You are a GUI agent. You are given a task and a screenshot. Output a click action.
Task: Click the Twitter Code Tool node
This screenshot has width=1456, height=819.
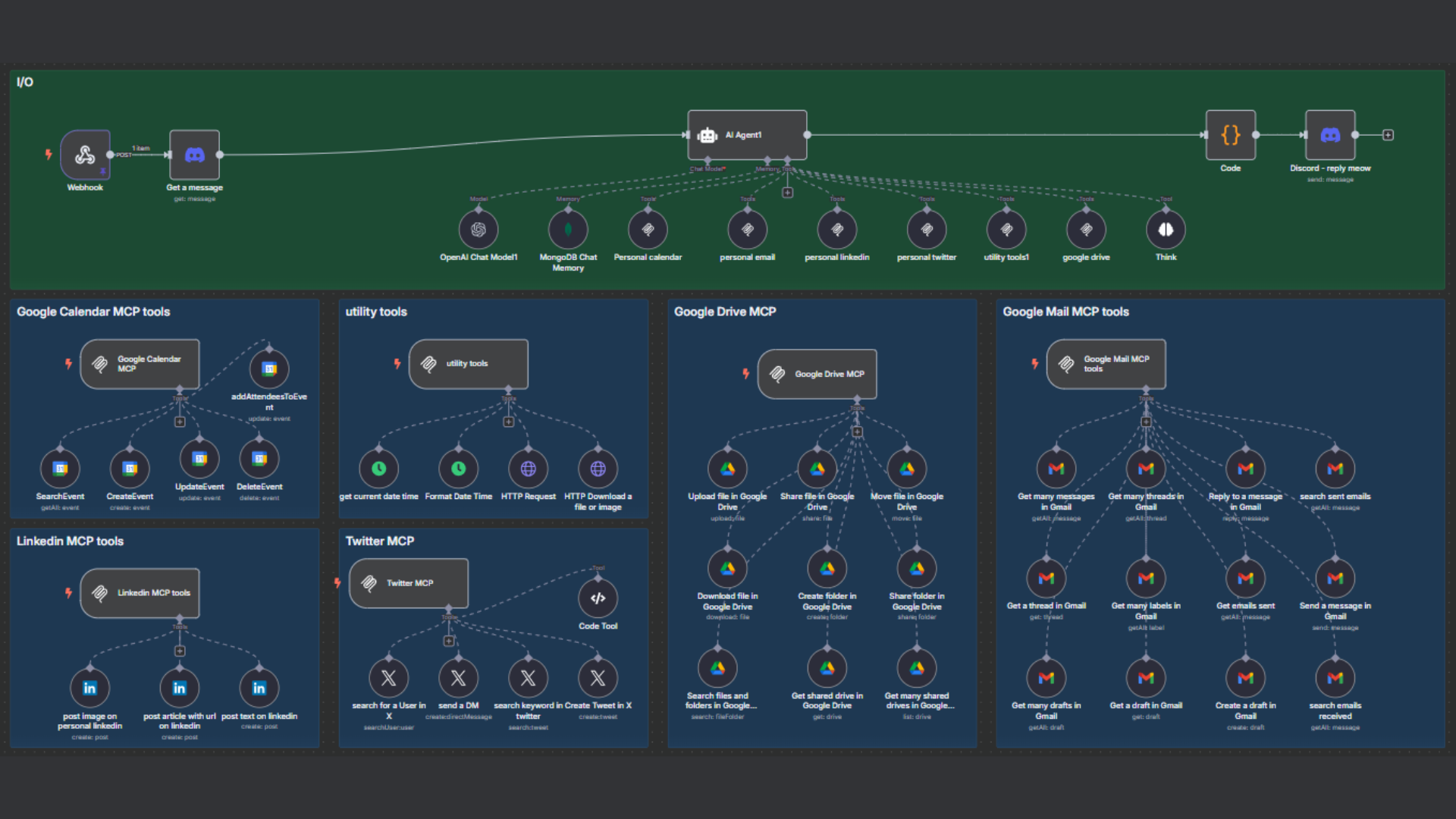pyautogui.click(x=598, y=598)
